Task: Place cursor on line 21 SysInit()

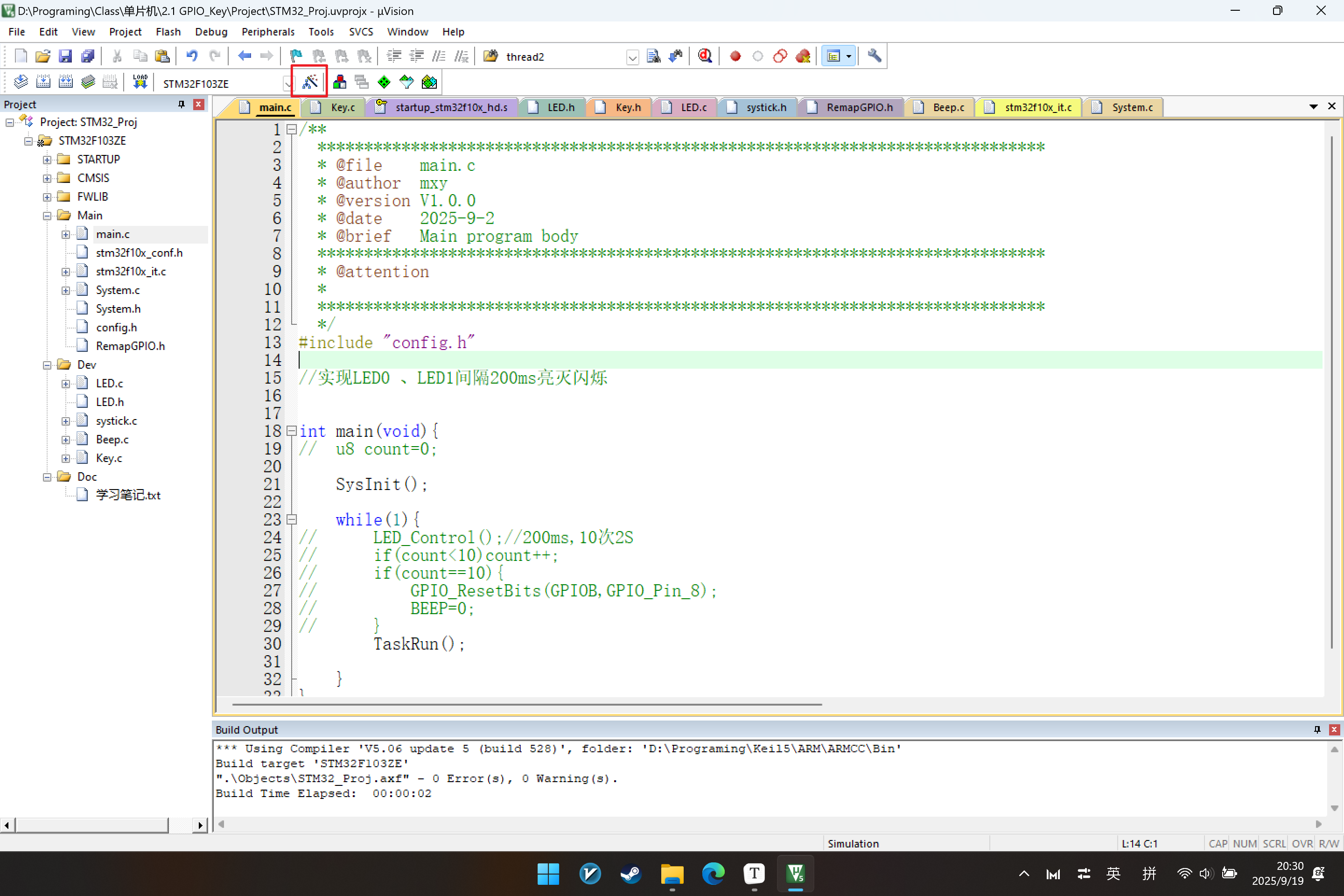Action: click(x=381, y=484)
